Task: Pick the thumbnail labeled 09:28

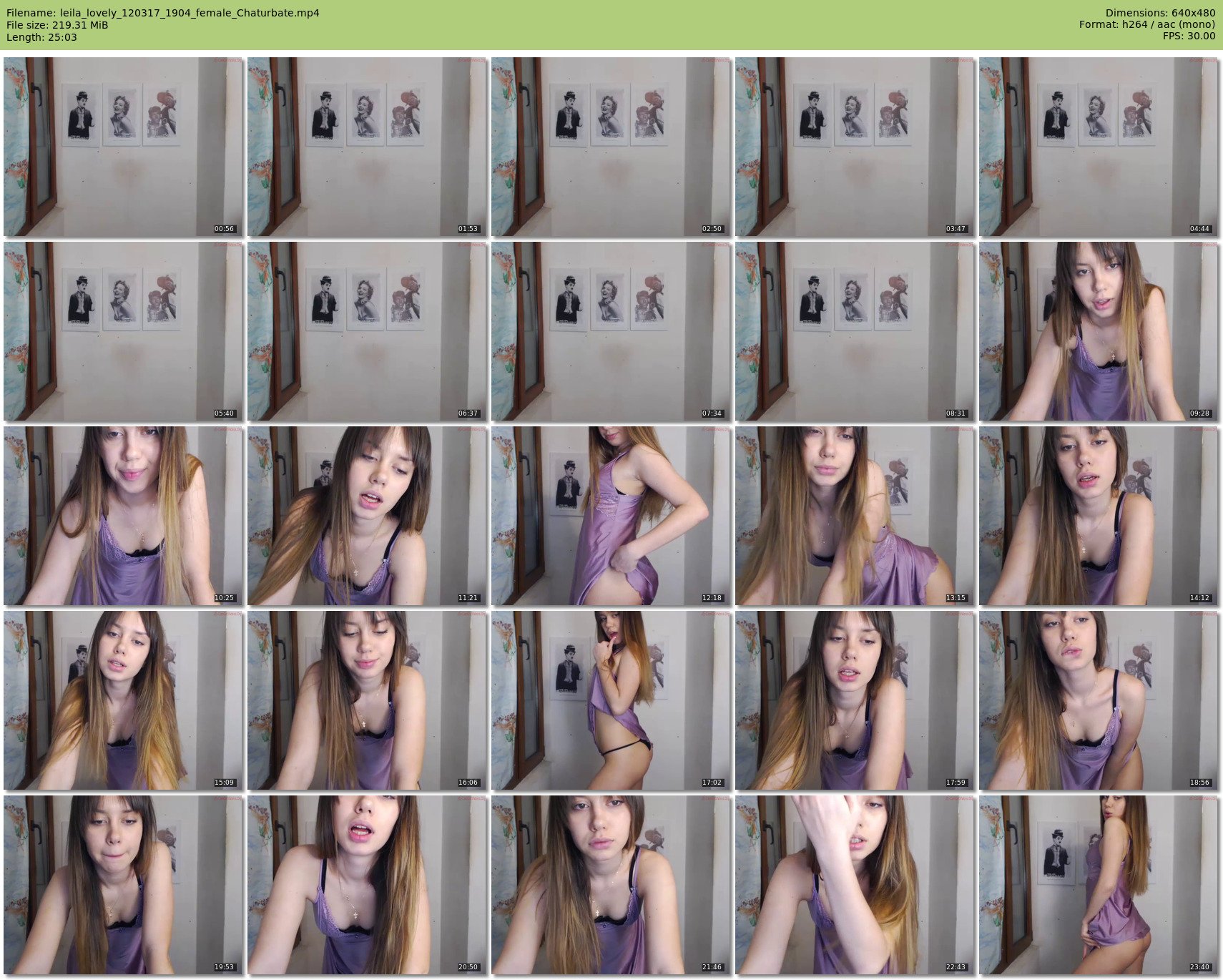Action: (1099, 331)
